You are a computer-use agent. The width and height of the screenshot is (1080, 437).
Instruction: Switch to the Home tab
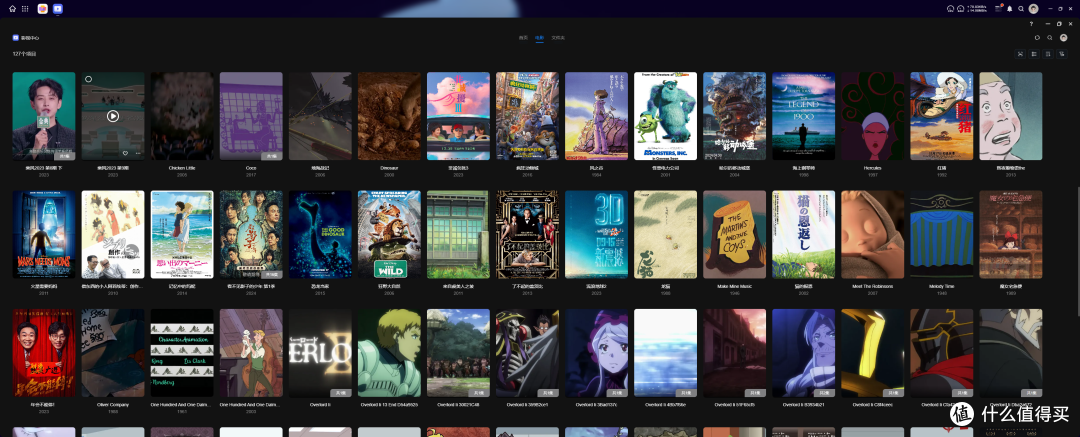coord(523,38)
